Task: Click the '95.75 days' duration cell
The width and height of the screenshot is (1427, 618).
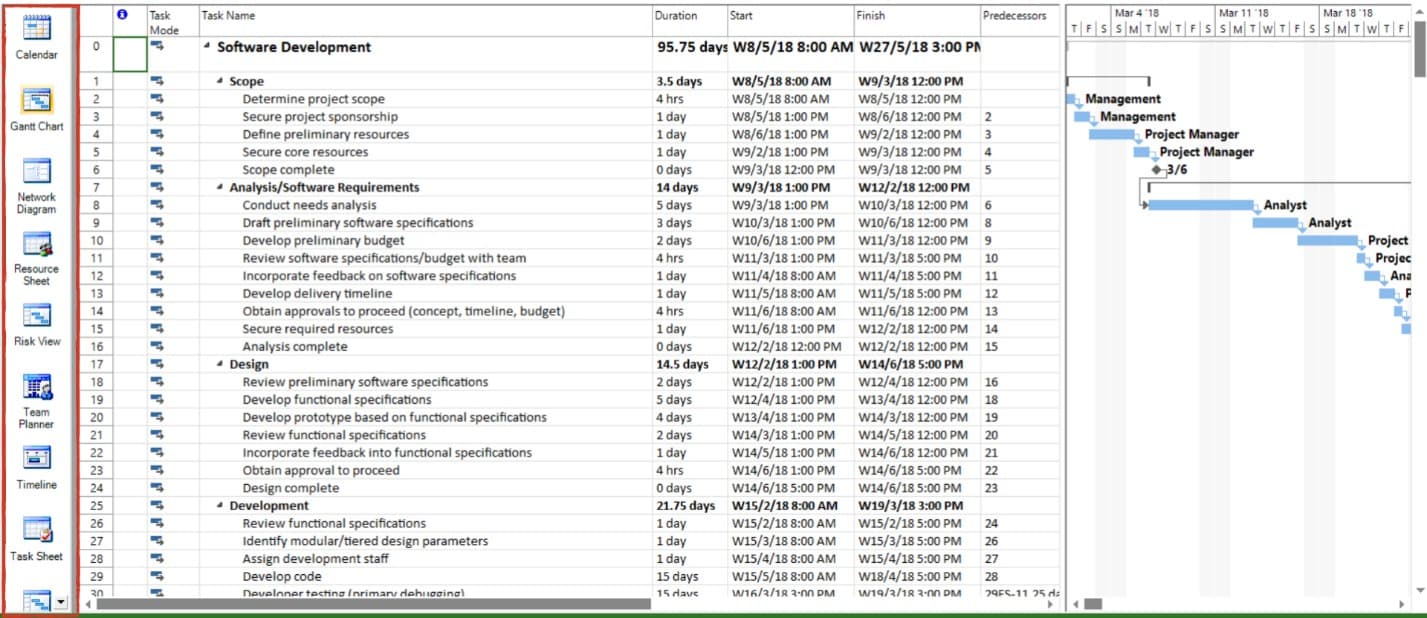Action: 689,47
